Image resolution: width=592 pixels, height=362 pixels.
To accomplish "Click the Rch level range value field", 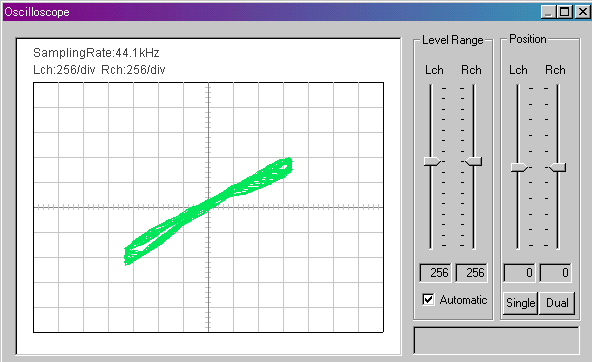I will click(x=471, y=273).
